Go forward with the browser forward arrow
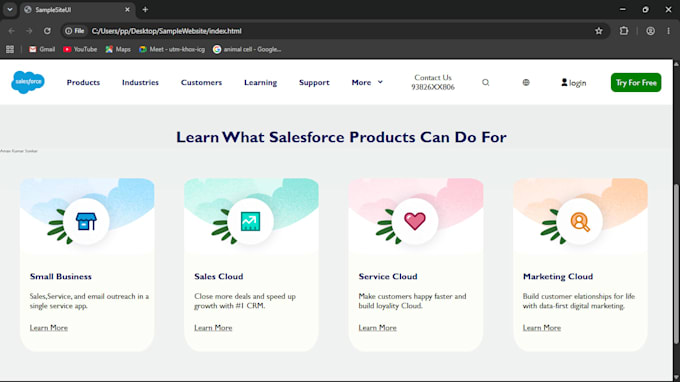 (29, 31)
